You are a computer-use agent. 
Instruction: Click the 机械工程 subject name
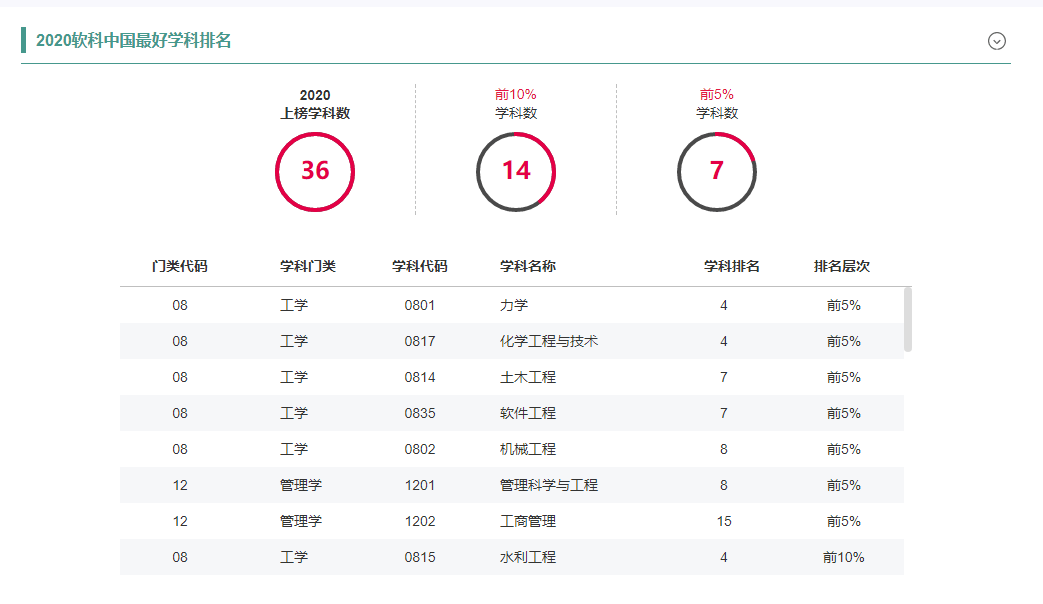[528, 449]
